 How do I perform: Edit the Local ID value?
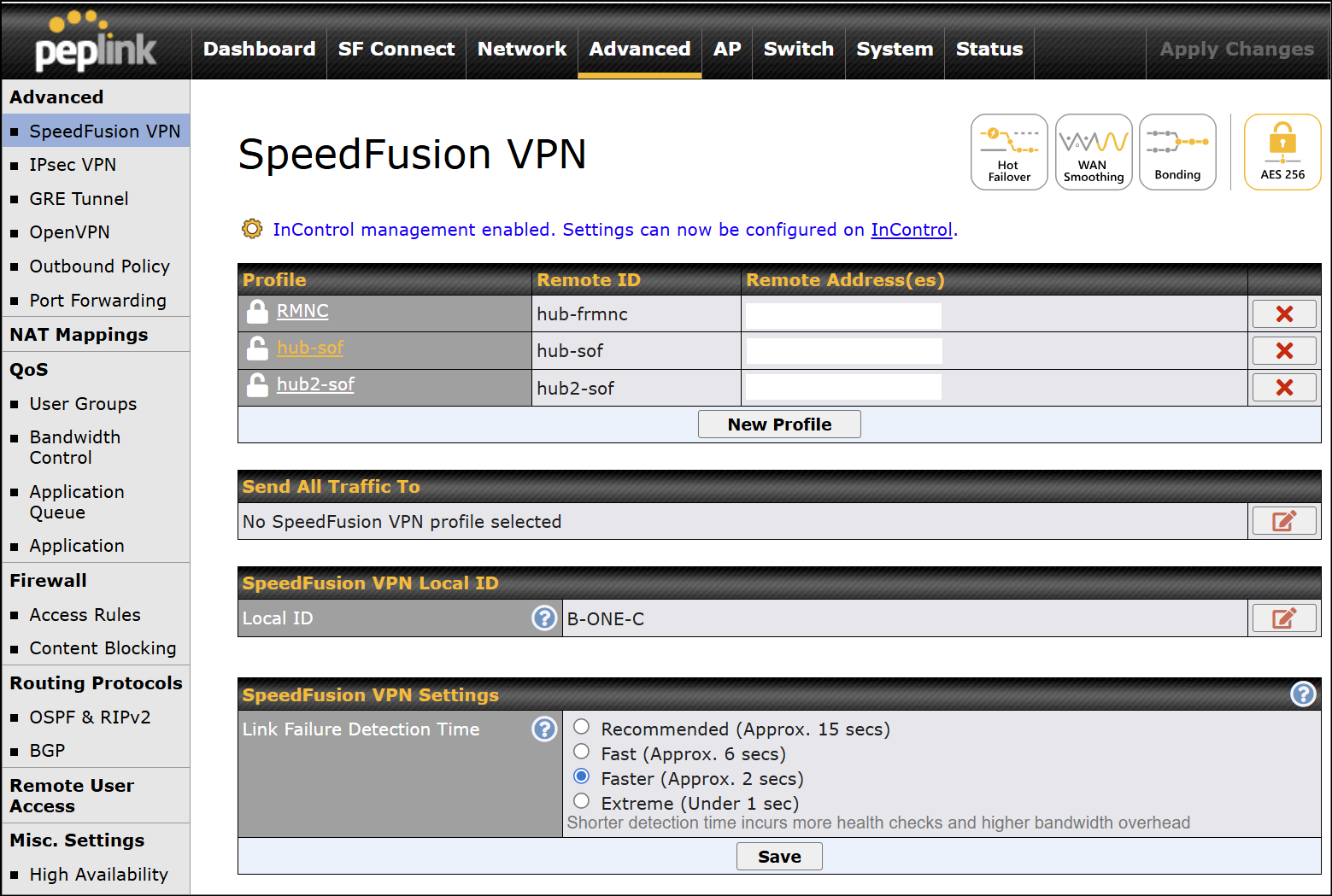click(1284, 618)
